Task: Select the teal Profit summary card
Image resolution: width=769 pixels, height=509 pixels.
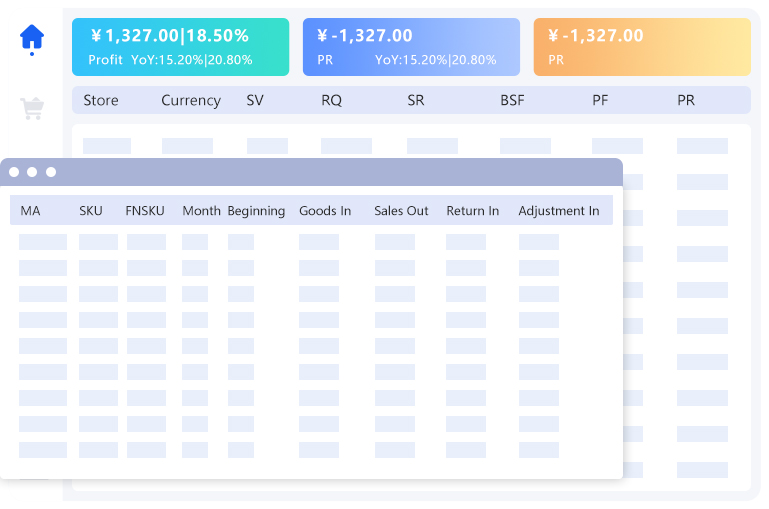Action: click(x=180, y=47)
